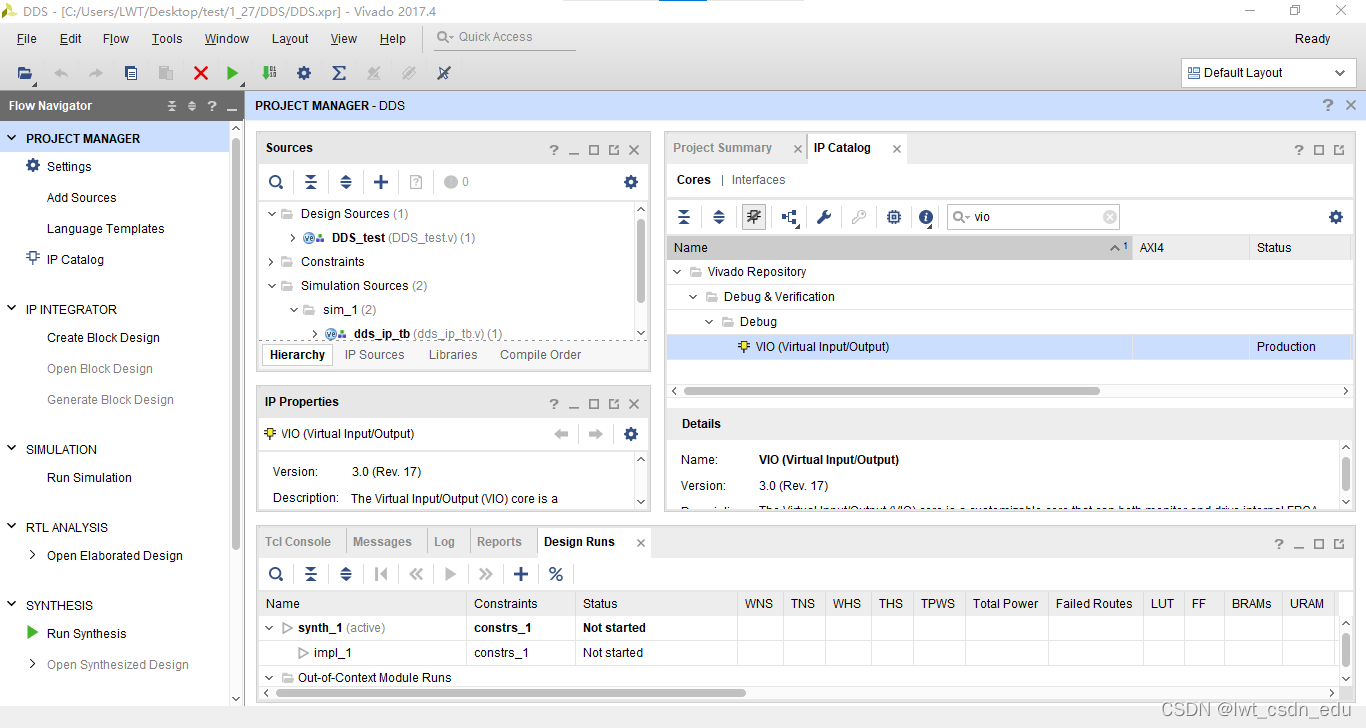Open the IP Properties settings gear
This screenshot has width=1366, height=728.
pyautogui.click(x=631, y=434)
